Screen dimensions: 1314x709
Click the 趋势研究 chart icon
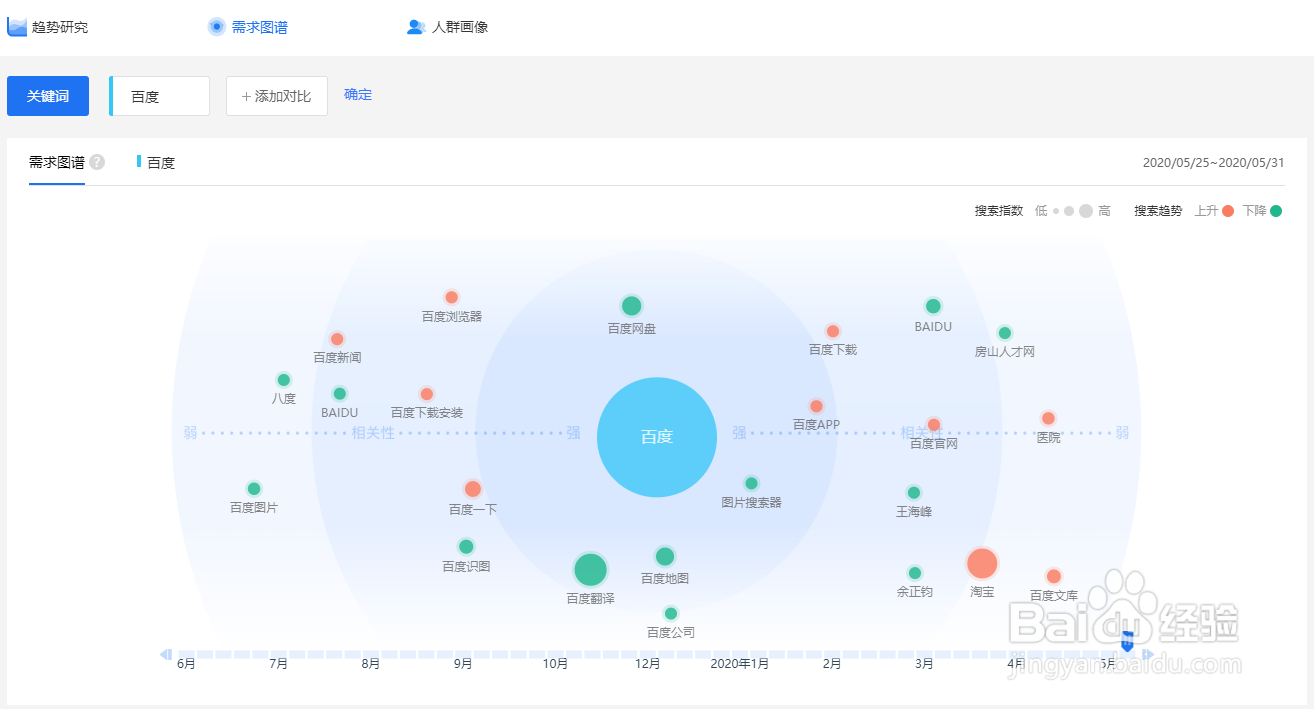17,27
